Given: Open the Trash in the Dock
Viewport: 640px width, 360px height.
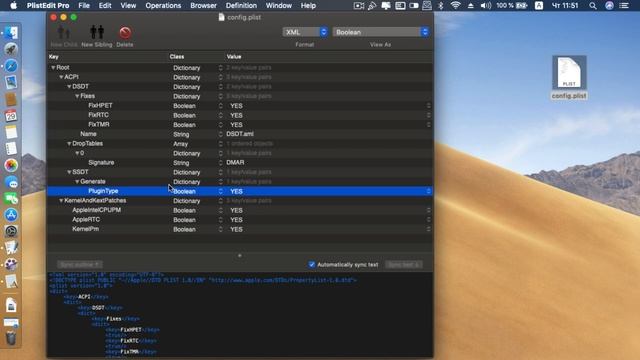Looking at the screenshot, I should pyautogui.click(x=11, y=338).
